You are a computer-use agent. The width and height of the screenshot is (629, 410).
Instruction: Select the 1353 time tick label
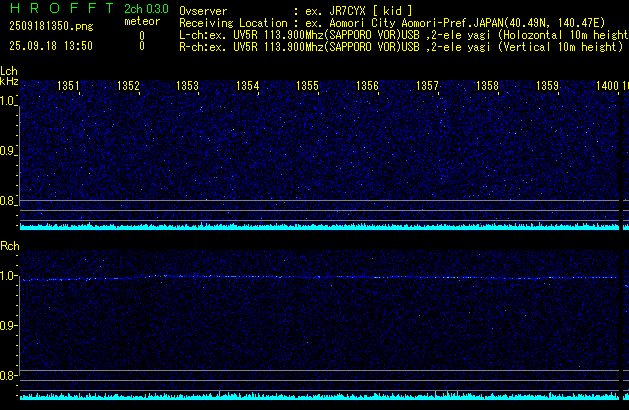(x=187, y=87)
